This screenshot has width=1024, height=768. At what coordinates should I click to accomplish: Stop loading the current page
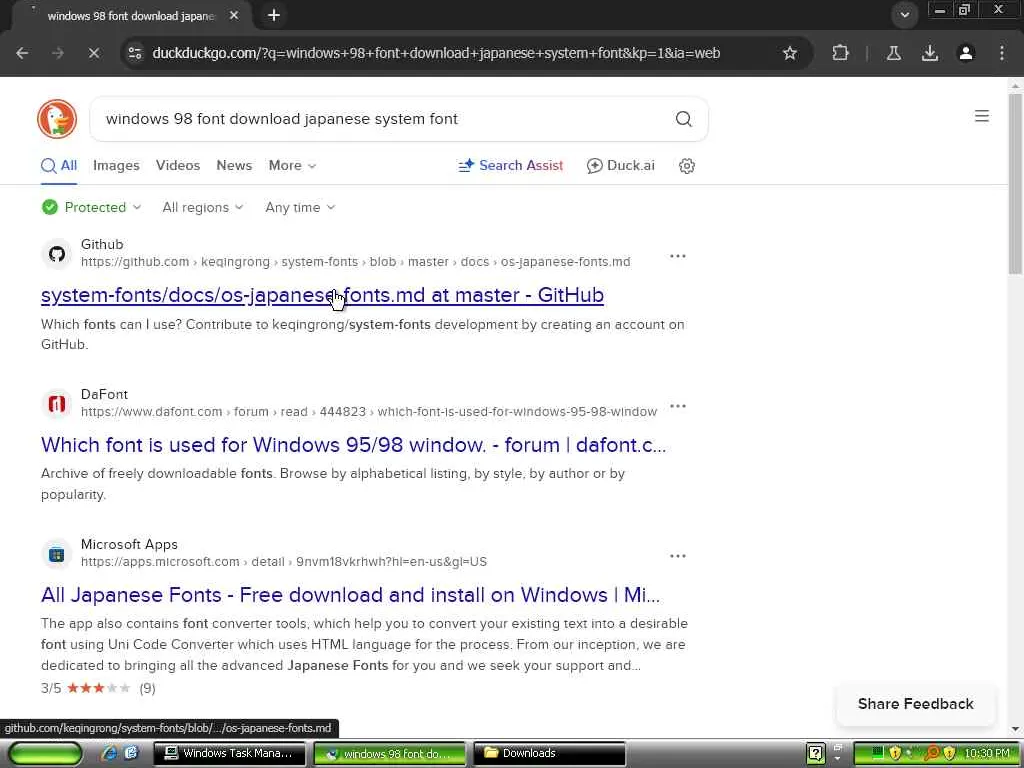click(93, 53)
